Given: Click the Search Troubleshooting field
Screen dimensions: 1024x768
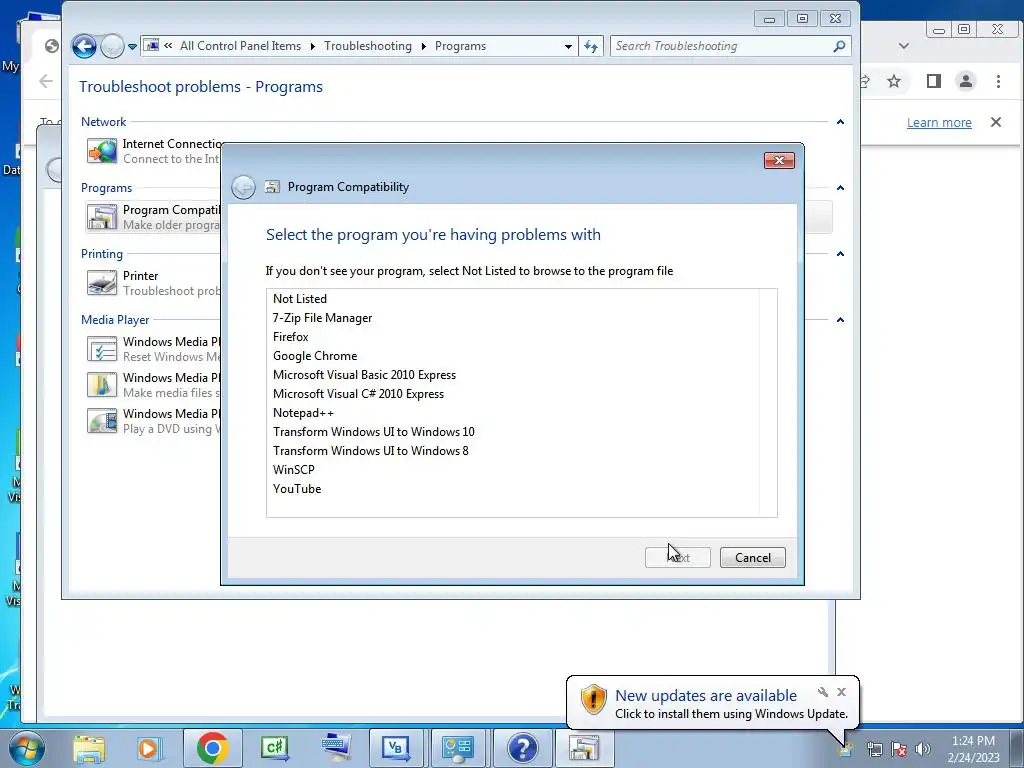Looking at the screenshot, I should (x=721, y=46).
